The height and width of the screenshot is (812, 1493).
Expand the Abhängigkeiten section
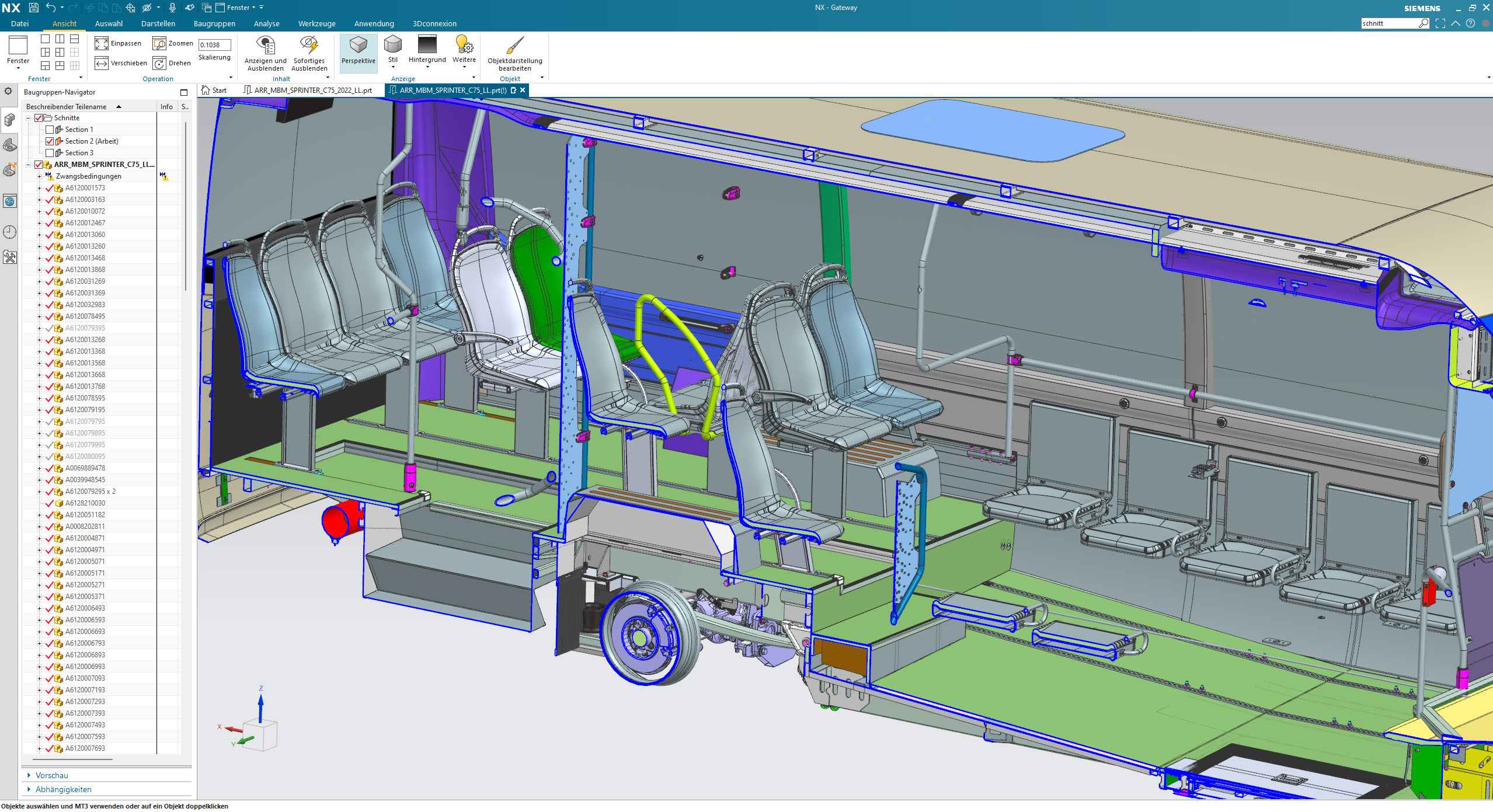coord(63,789)
